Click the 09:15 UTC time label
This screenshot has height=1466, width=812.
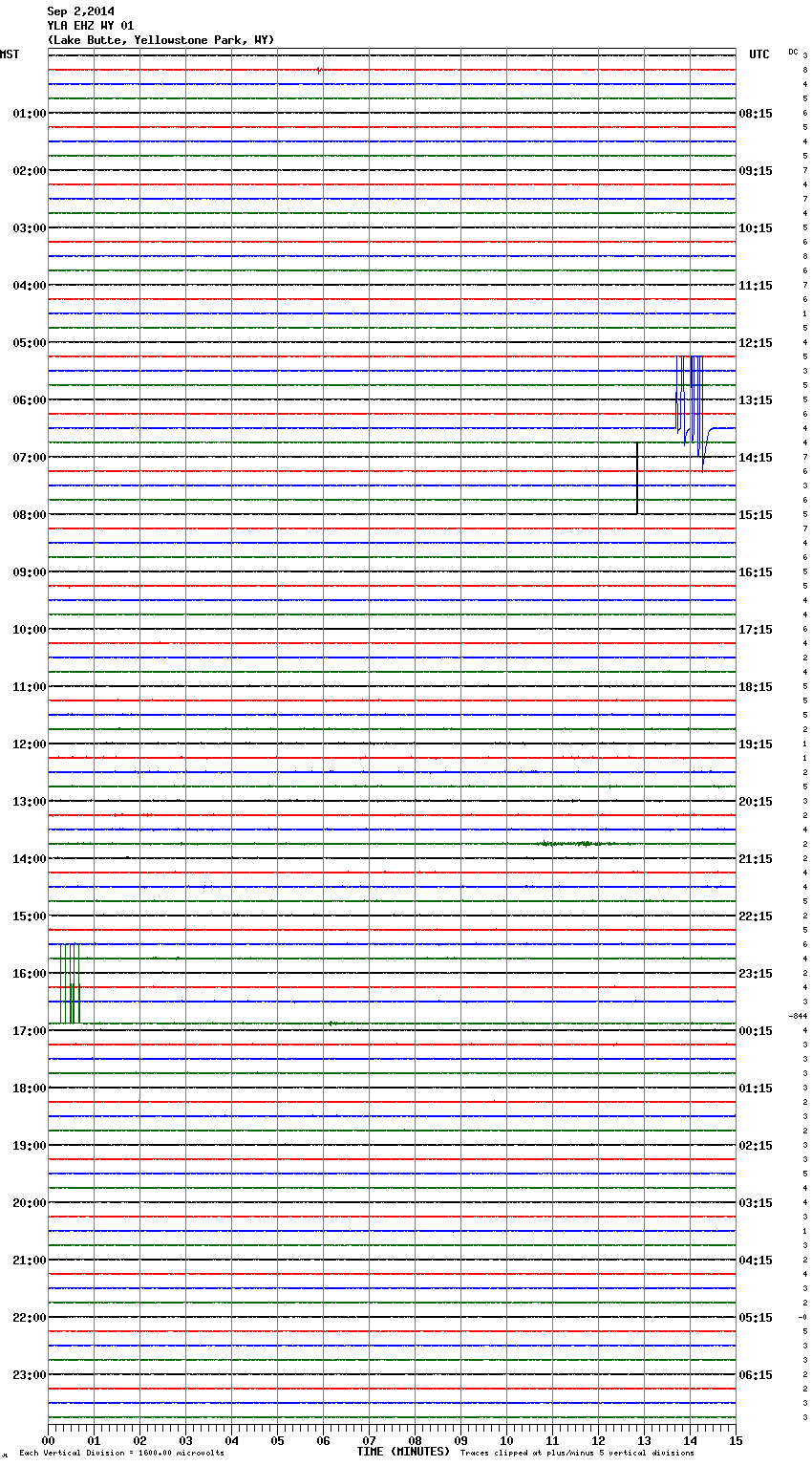click(x=756, y=171)
